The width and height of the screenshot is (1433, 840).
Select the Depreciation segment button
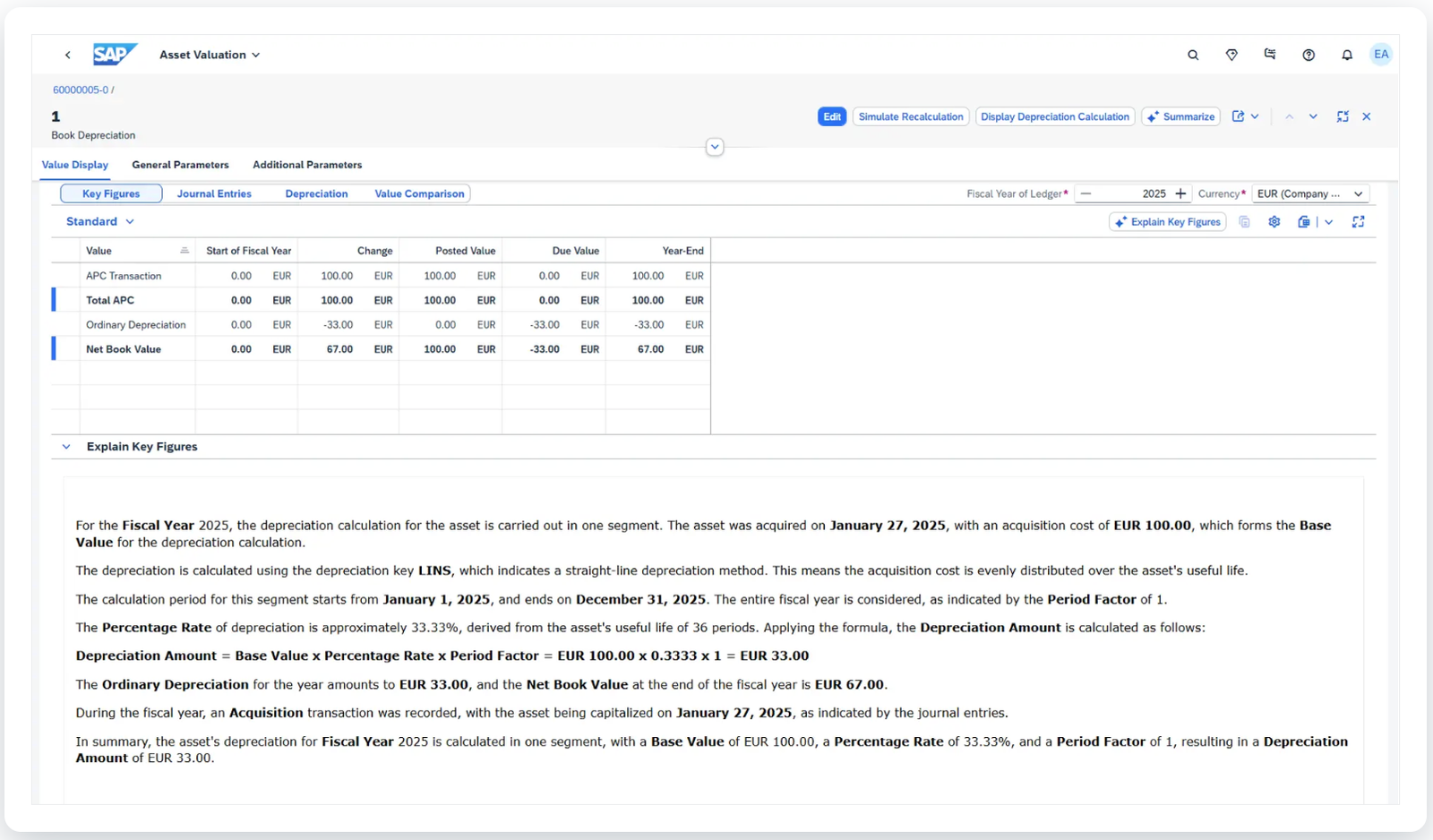click(316, 193)
